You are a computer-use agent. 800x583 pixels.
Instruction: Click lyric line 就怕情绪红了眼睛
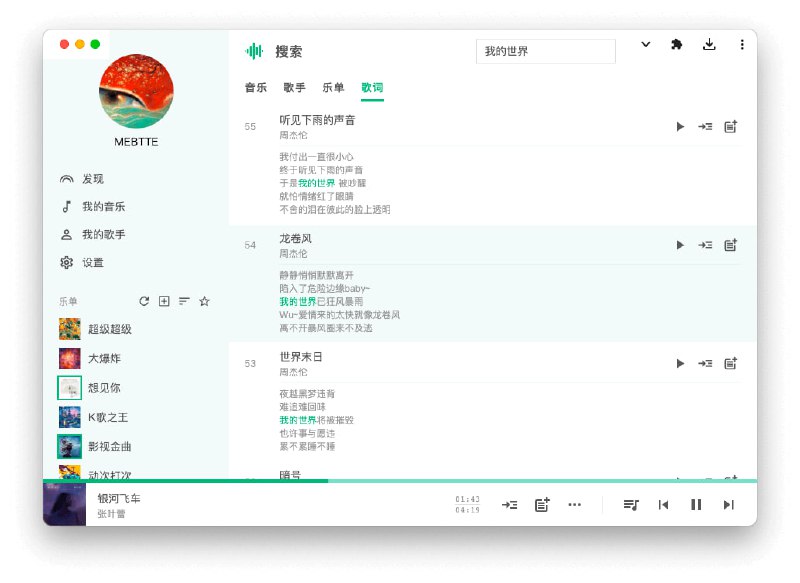316,196
